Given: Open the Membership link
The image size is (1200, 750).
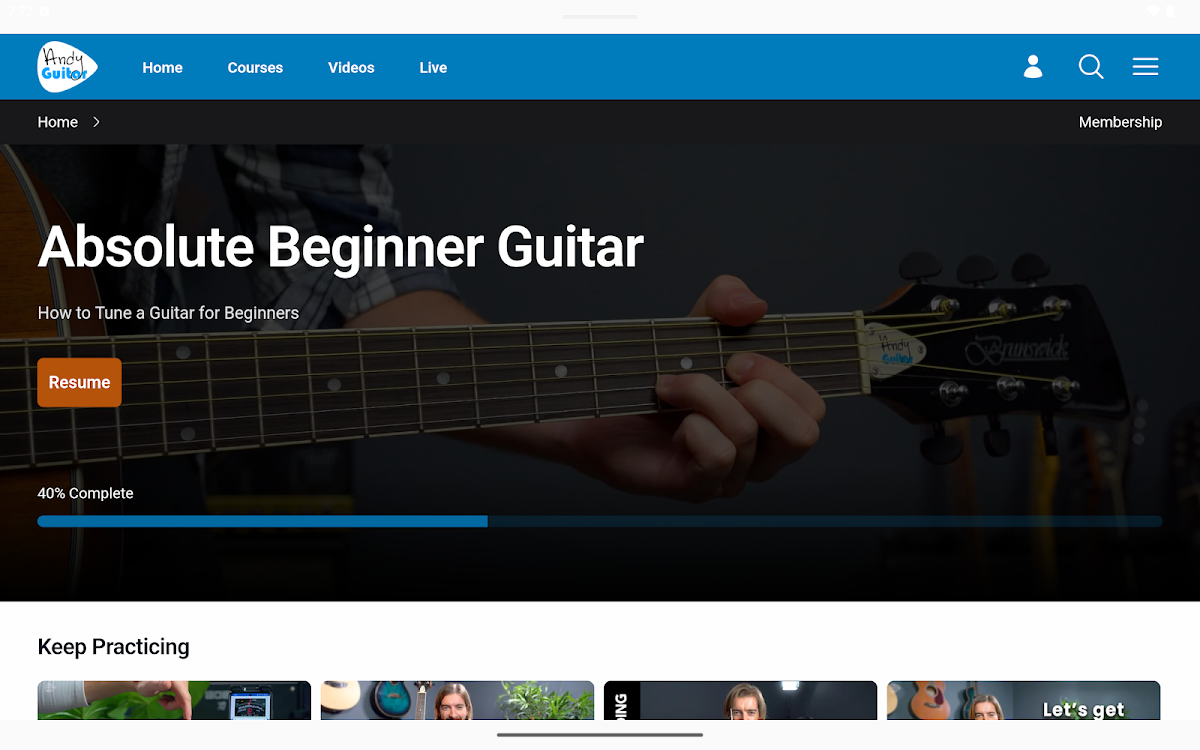Looking at the screenshot, I should coord(1120,122).
